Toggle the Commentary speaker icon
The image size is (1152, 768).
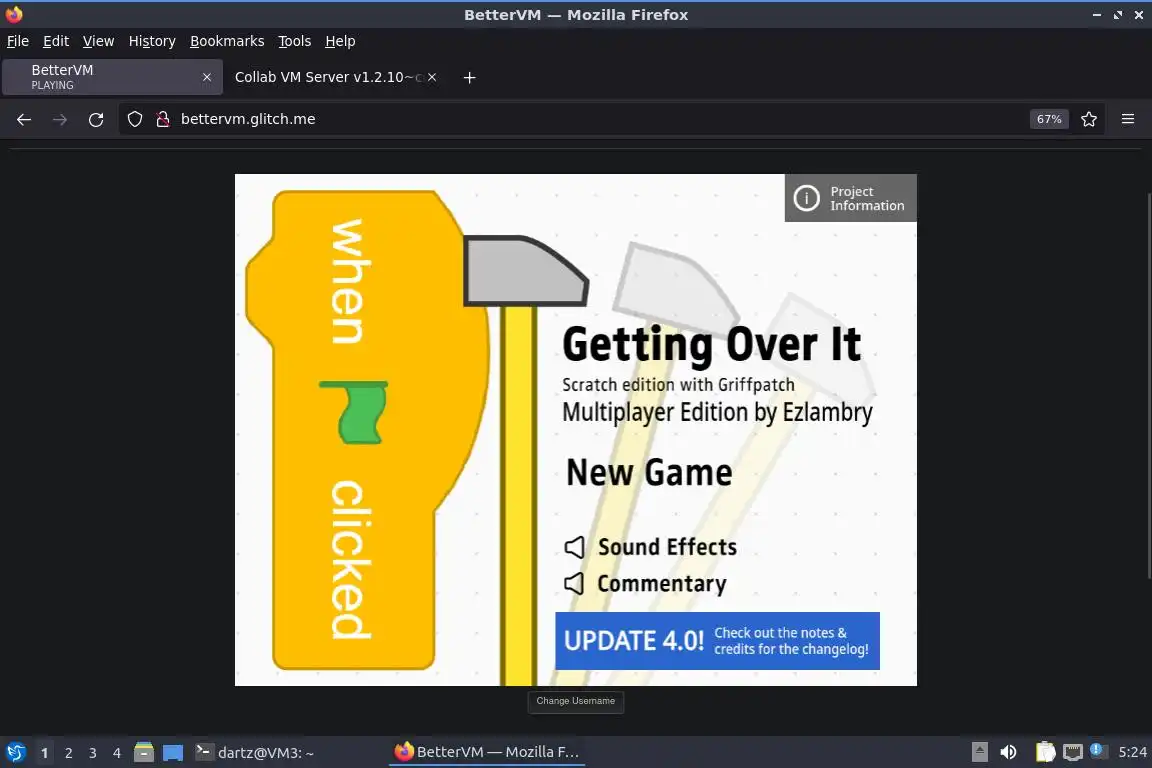pos(575,584)
